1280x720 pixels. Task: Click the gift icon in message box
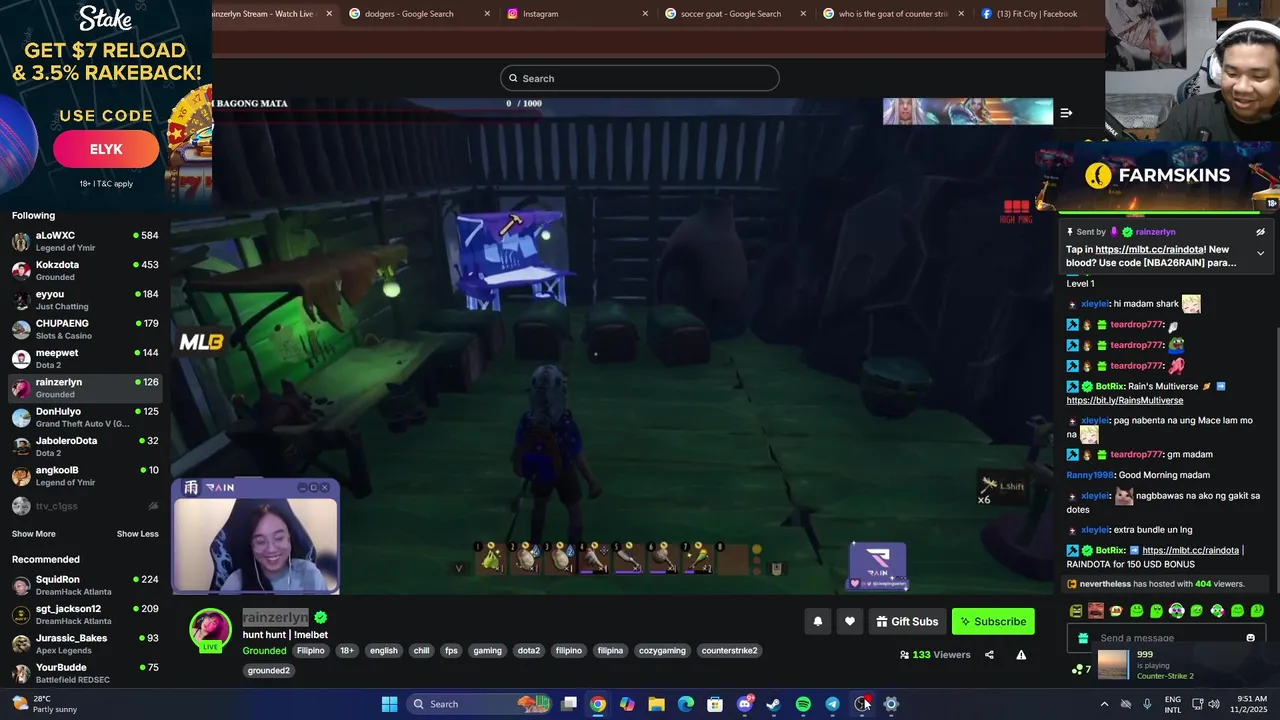(1081, 638)
